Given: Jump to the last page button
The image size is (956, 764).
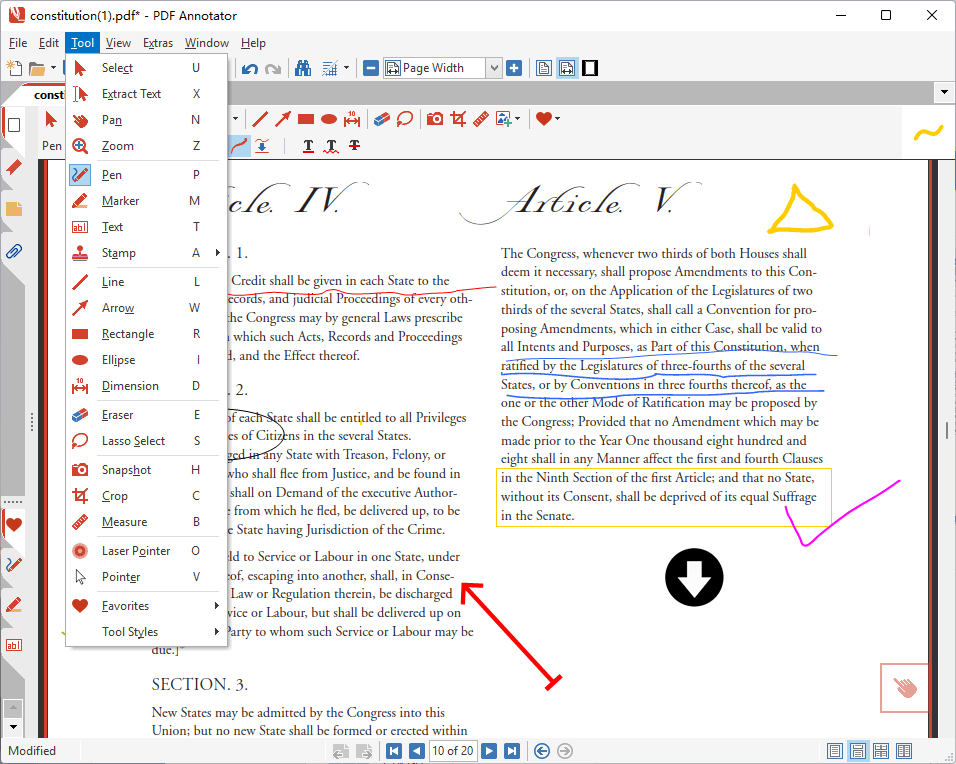Looking at the screenshot, I should [x=511, y=751].
